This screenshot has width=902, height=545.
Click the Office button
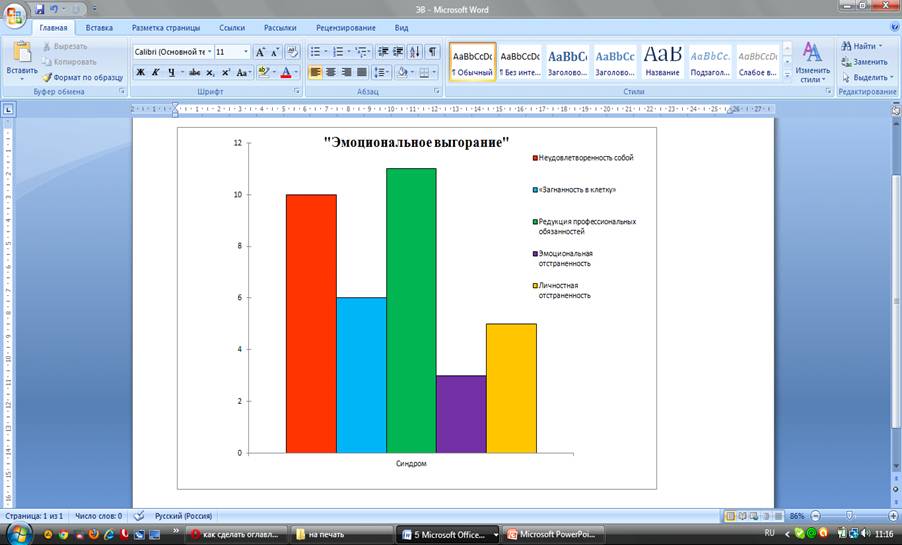click(x=16, y=16)
